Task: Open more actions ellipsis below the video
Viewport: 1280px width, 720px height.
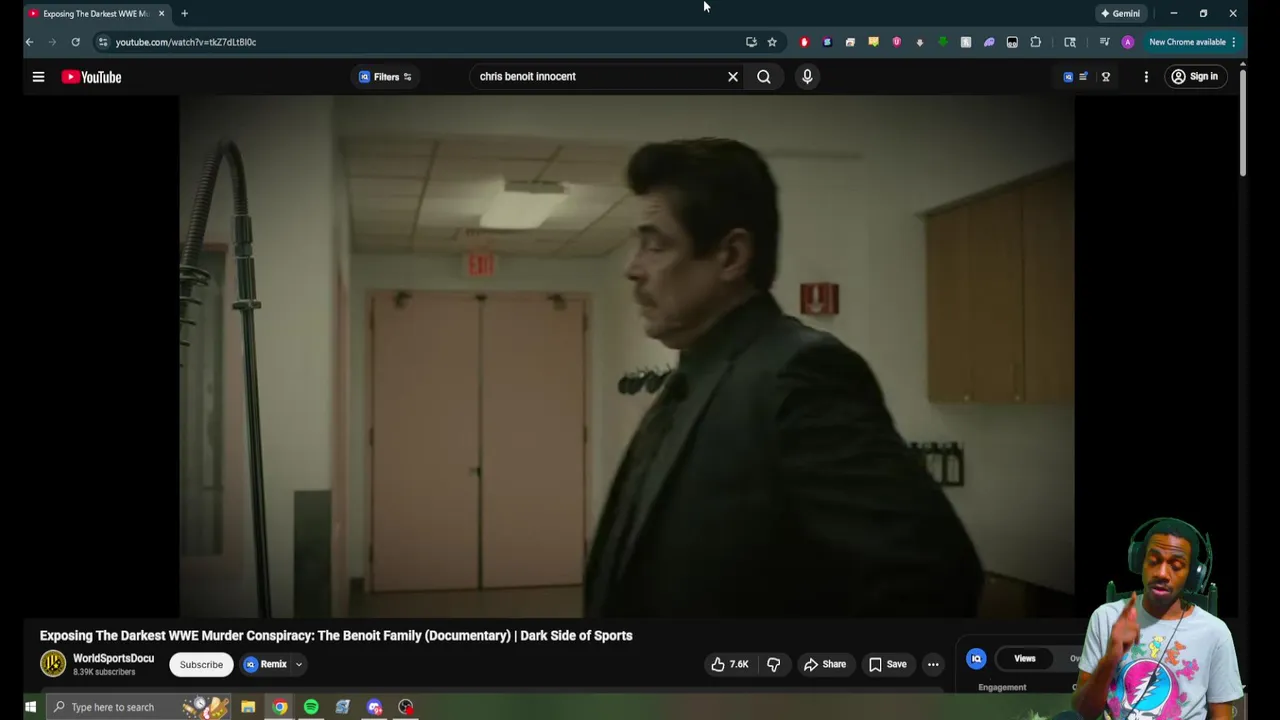Action: [x=933, y=664]
